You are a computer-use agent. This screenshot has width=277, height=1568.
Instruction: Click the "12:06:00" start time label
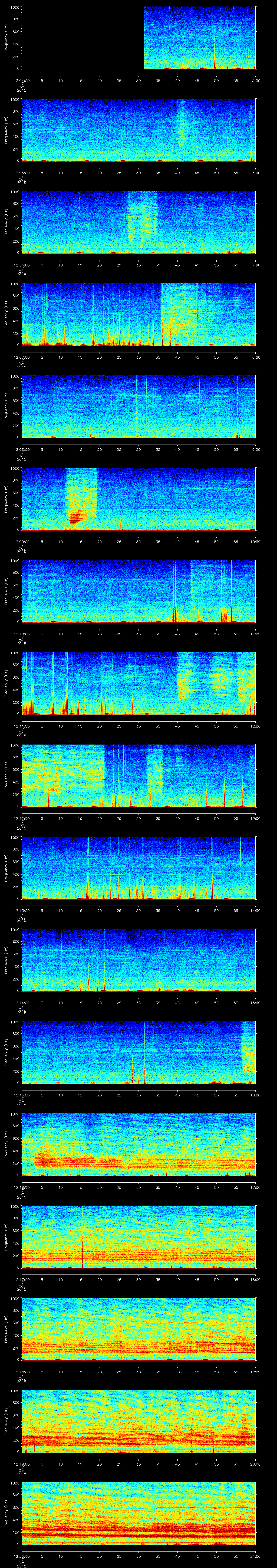[x=21, y=264]
